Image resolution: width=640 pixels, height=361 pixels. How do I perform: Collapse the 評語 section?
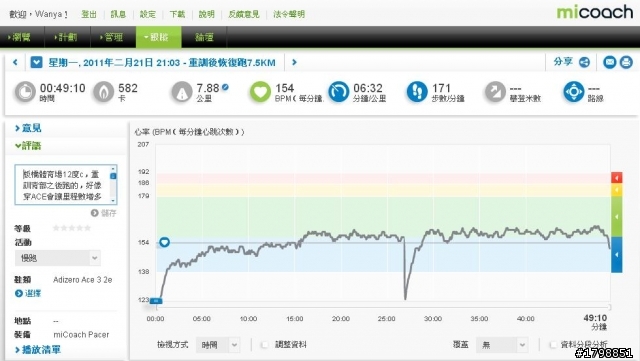(x=28, y=146)
